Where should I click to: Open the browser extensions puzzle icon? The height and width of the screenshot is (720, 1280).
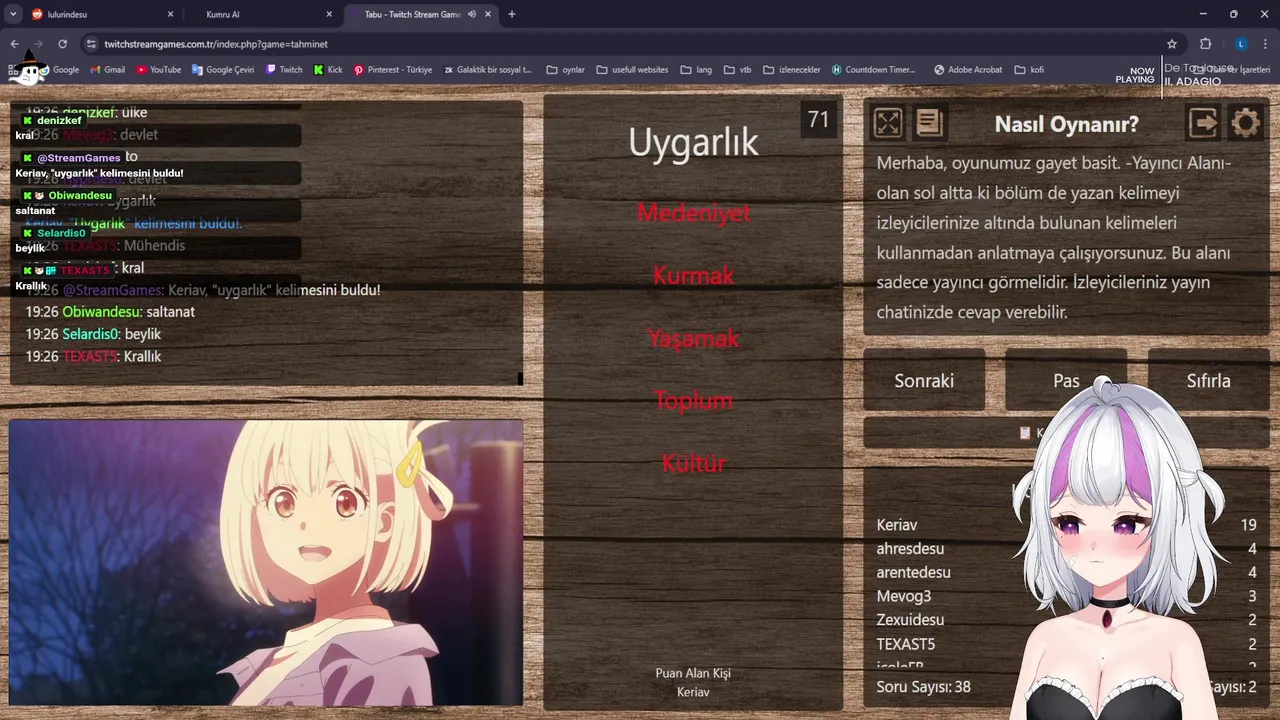(x=1205, y=44)
